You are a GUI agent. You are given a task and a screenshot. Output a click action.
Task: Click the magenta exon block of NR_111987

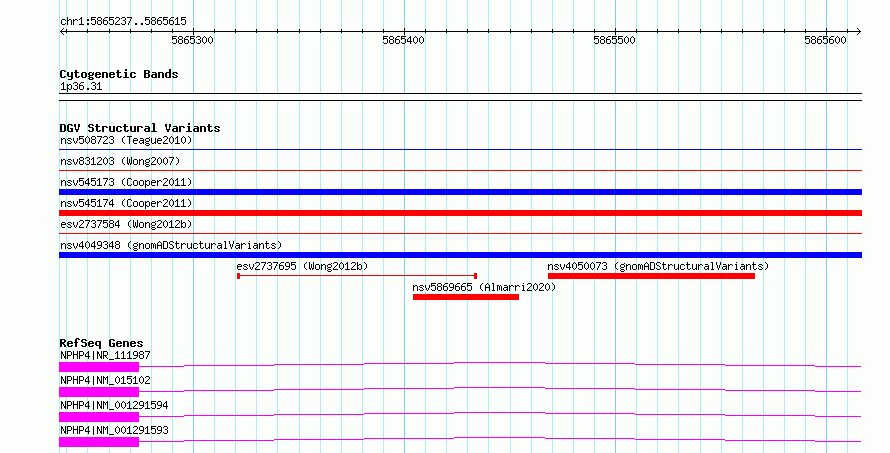99,367
